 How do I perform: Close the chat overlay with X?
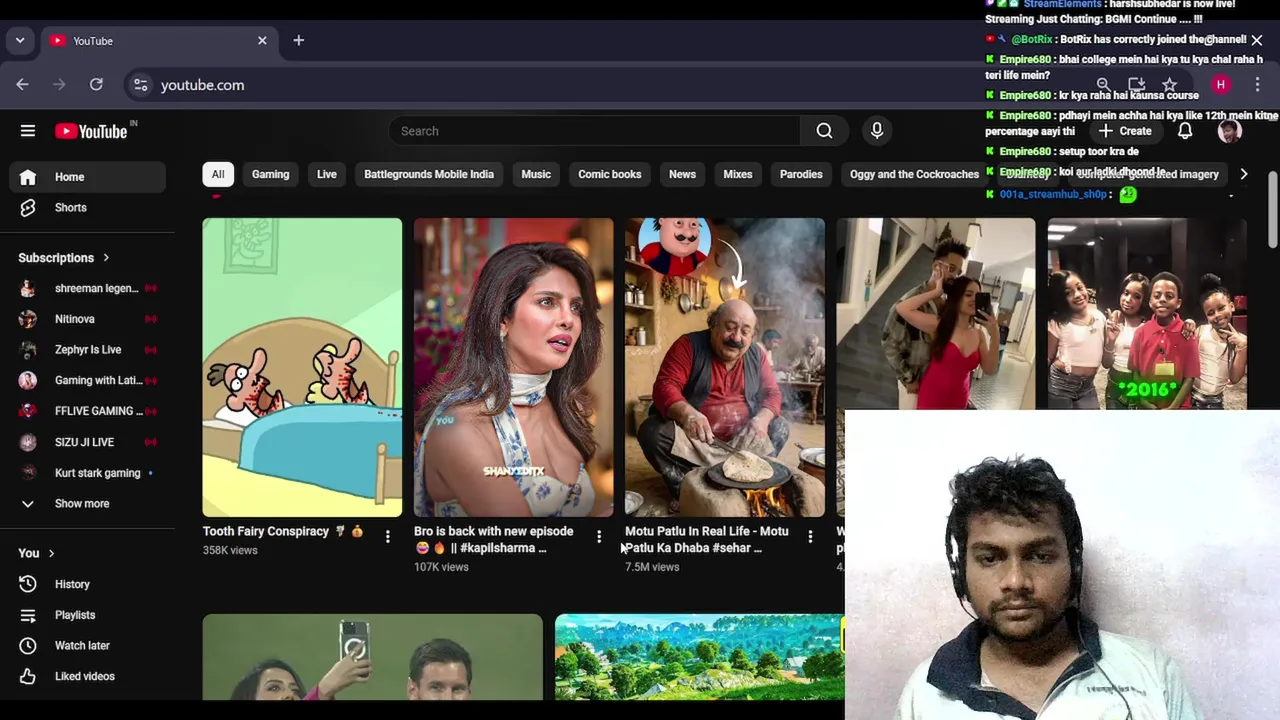(x=1257, y=40)
